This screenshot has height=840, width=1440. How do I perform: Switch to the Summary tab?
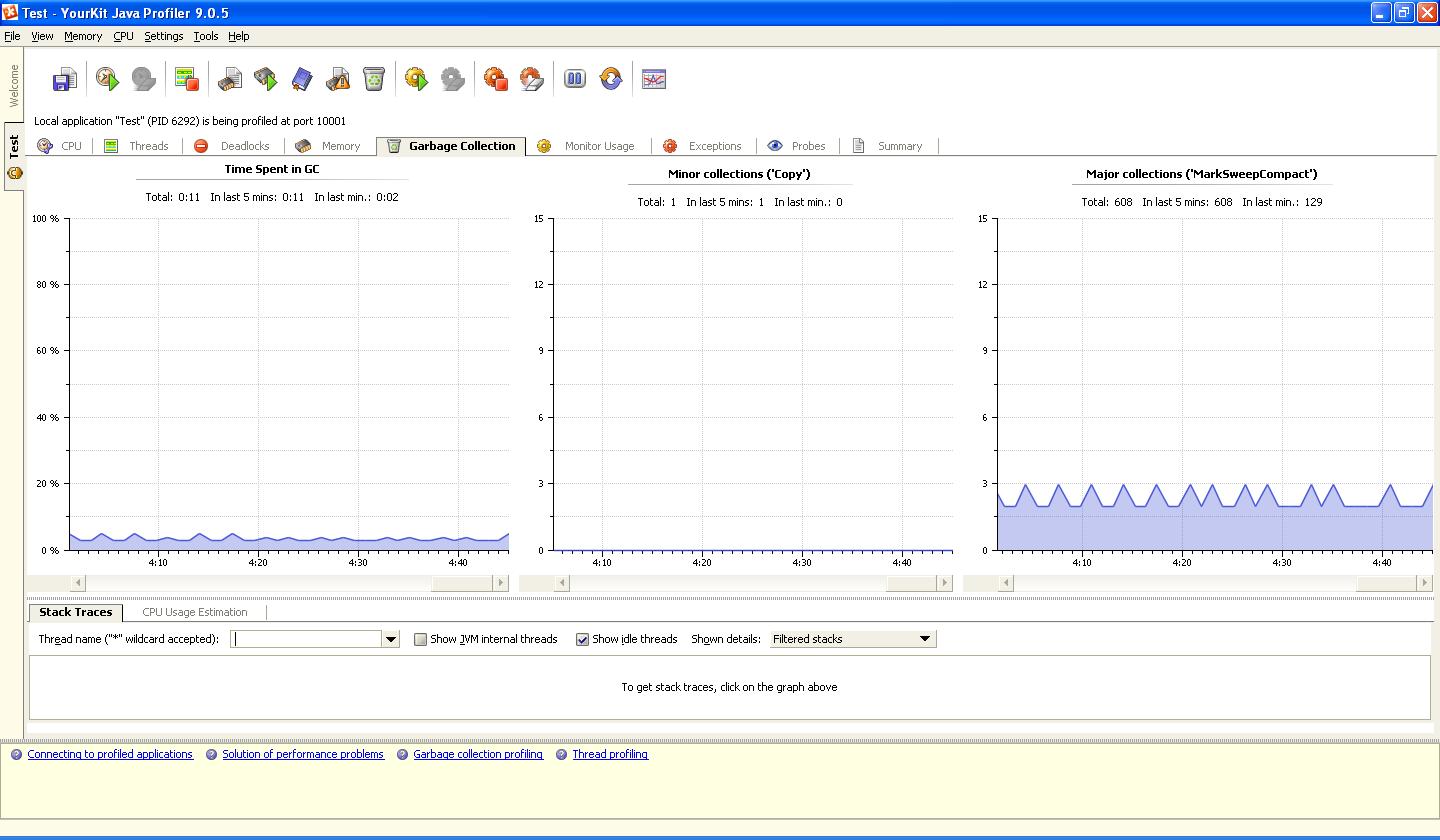click(888, 146)
